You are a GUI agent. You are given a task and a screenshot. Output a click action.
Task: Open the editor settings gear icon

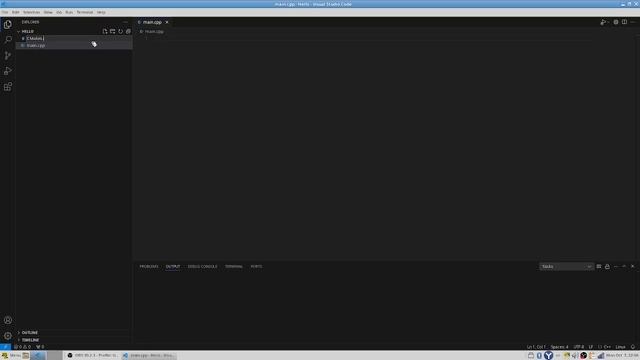[616, 22]
